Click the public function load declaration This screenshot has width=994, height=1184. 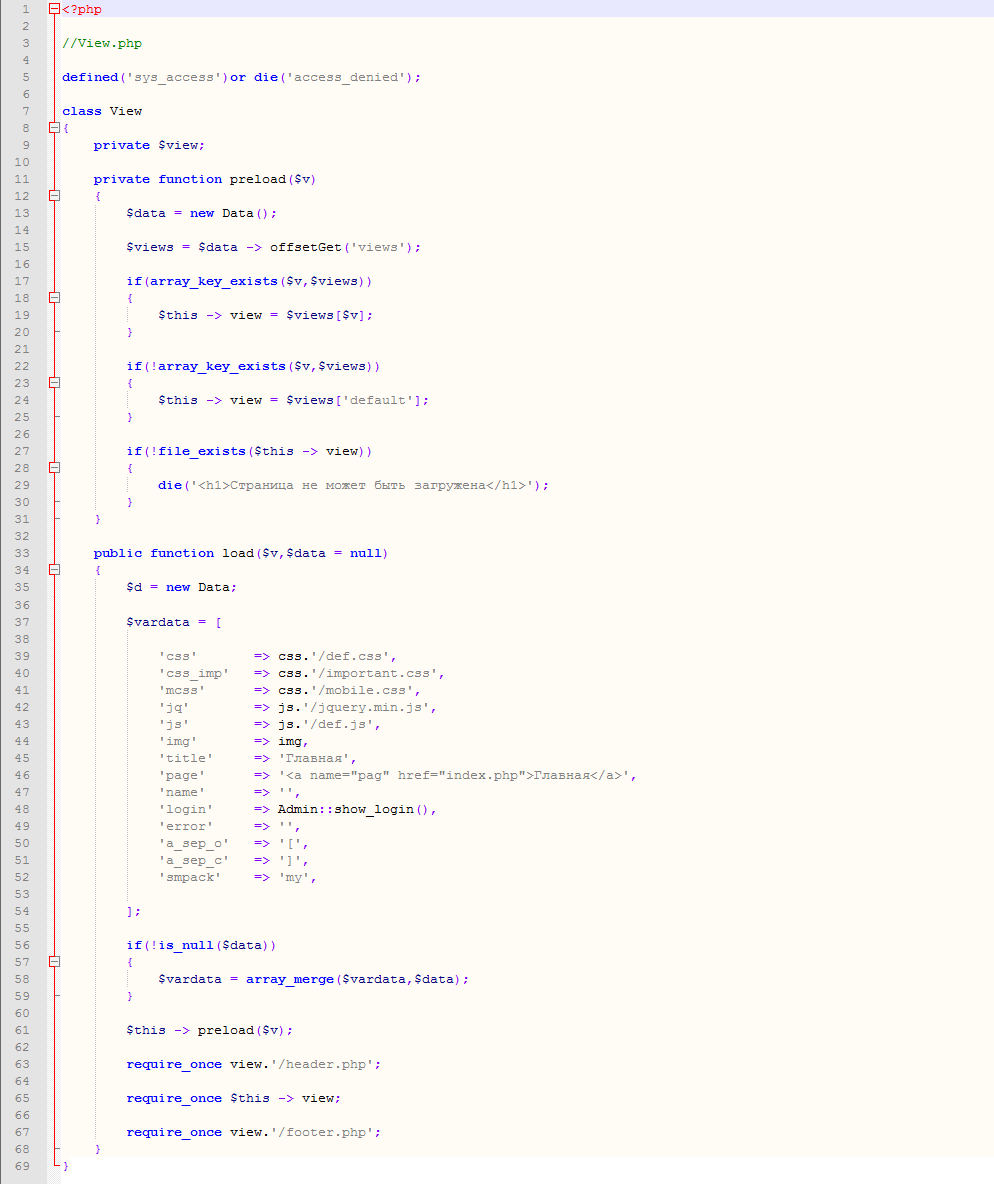tap(240, 553)
